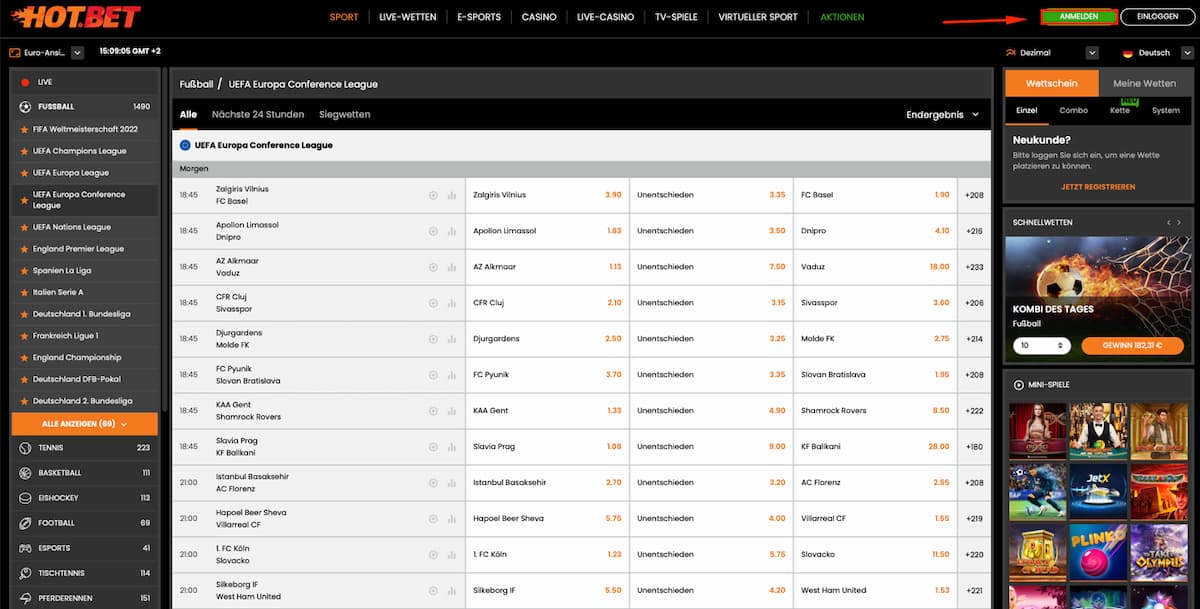Go to the AKTIONEN menu item
This screenshot has height=609, width=1200.
tap(842, 17)
